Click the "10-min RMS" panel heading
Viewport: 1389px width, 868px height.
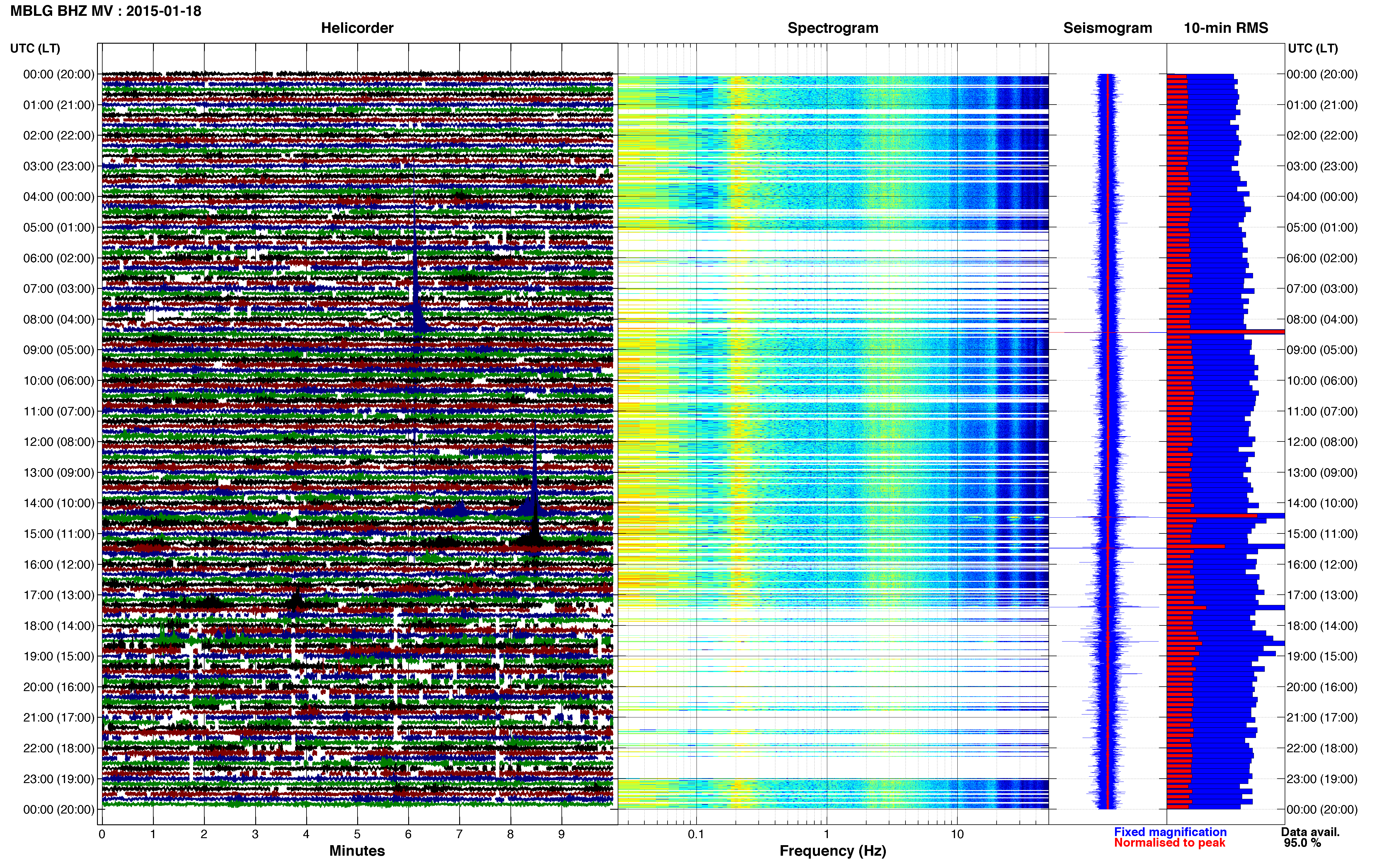pos(1226,28)
